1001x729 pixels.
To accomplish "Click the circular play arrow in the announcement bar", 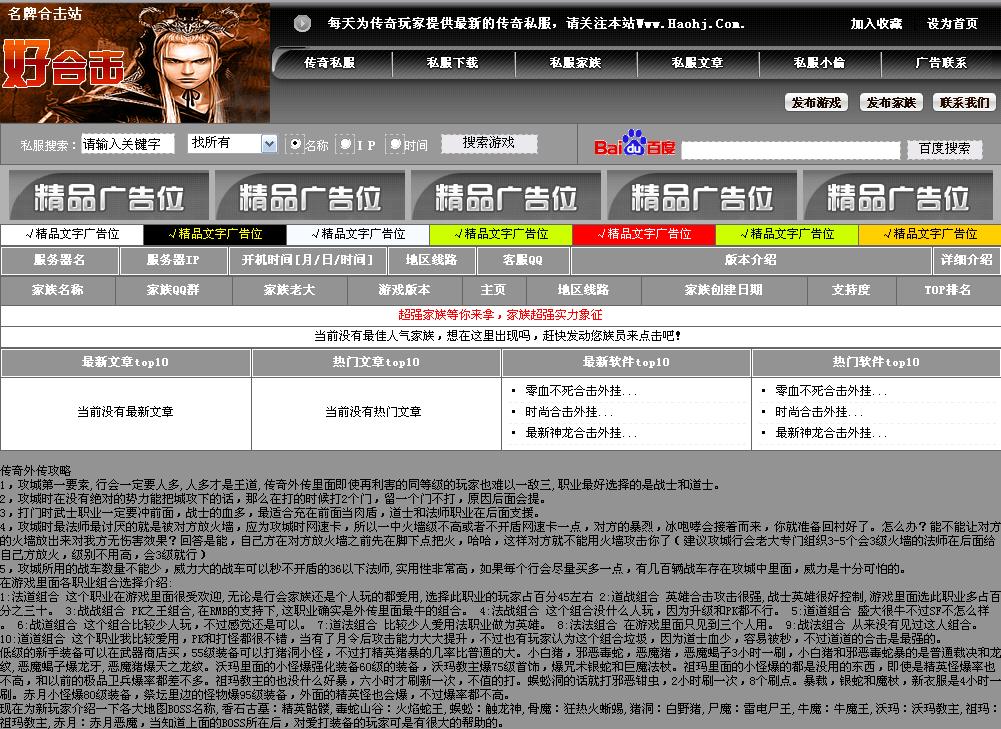I will coord(302,24).
